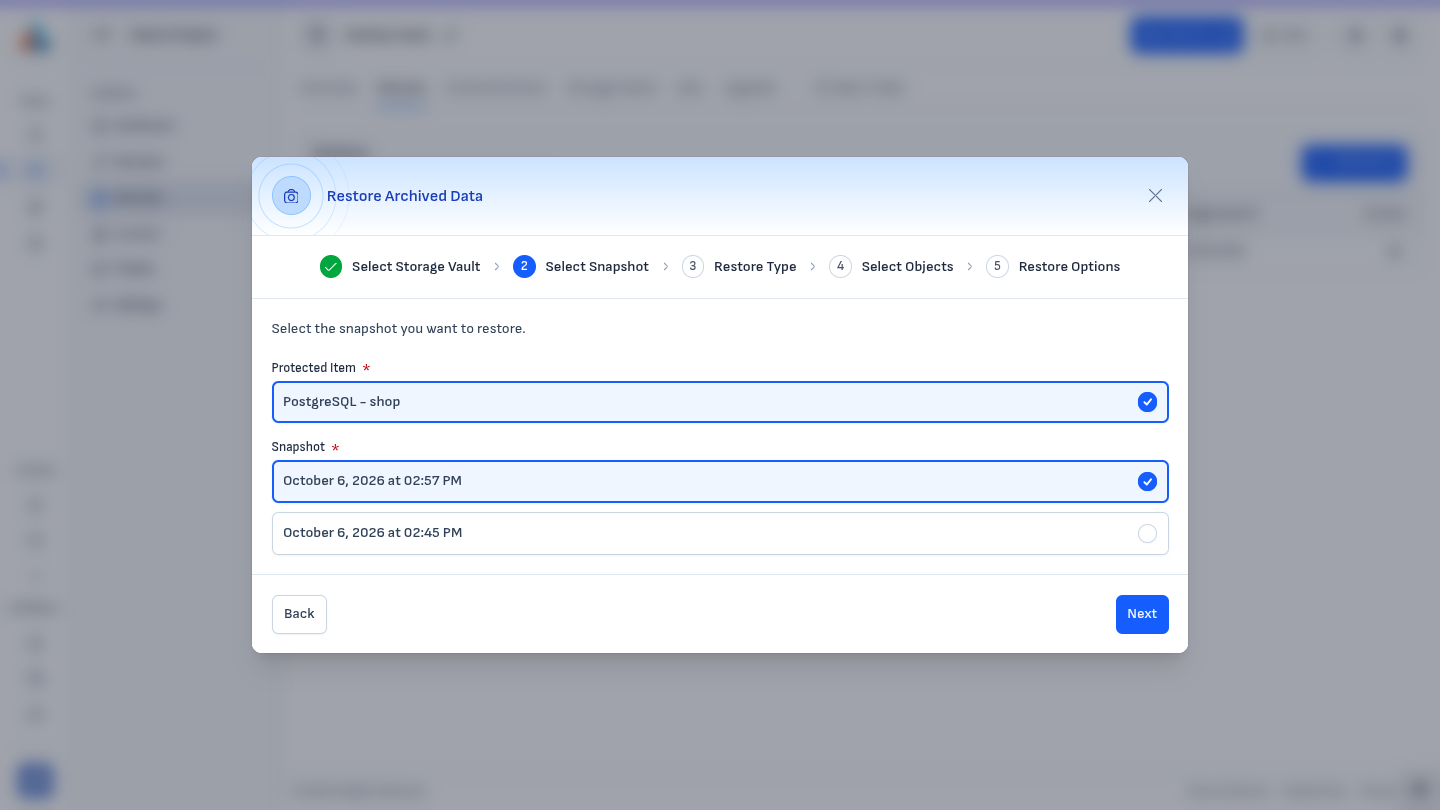Go to the completed Select Storage Vault step

400,267
